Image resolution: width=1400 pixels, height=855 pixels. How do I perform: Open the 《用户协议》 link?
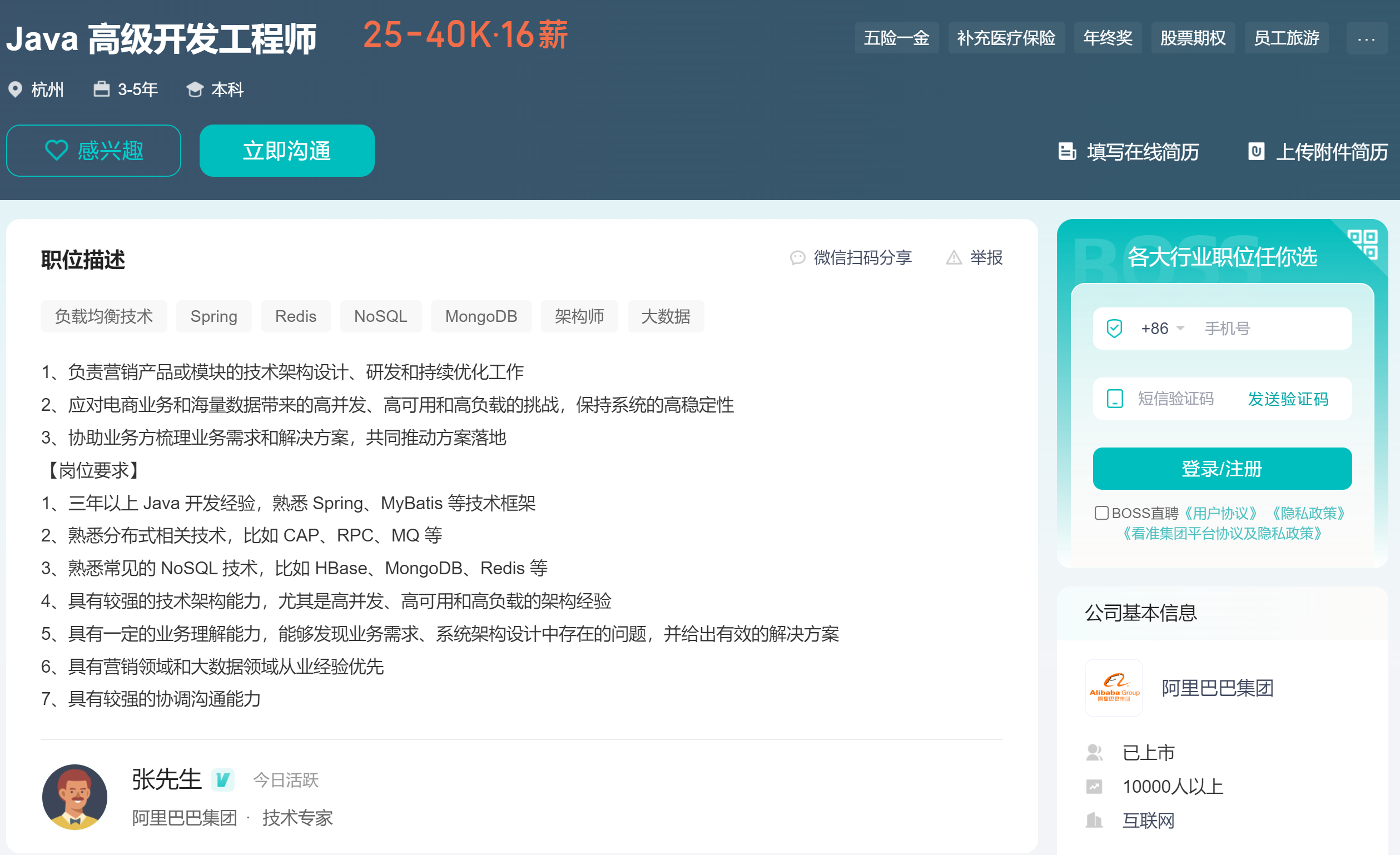coord(1220,513)
